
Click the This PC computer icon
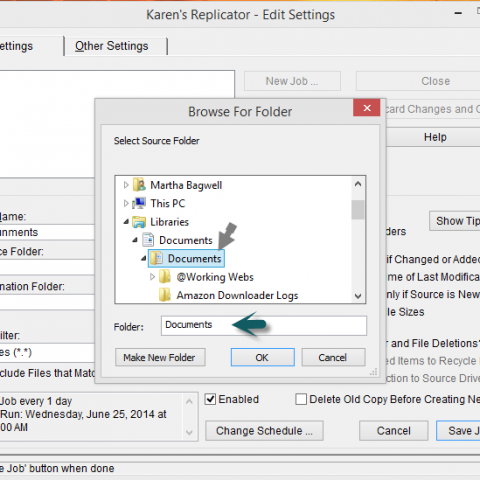(x=139, y=203)
